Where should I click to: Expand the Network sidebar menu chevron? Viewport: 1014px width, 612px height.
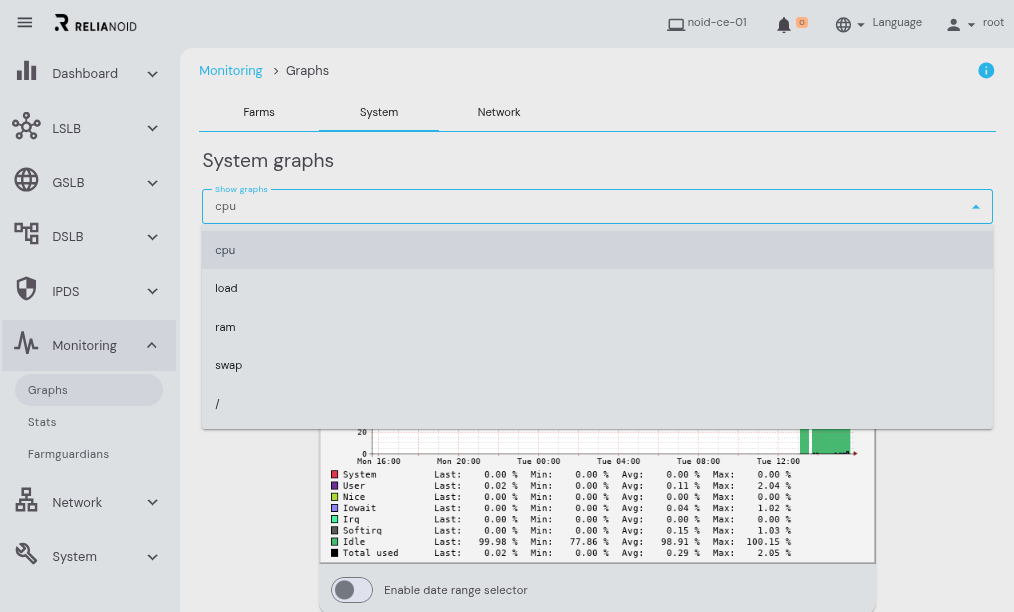(153, 502)
